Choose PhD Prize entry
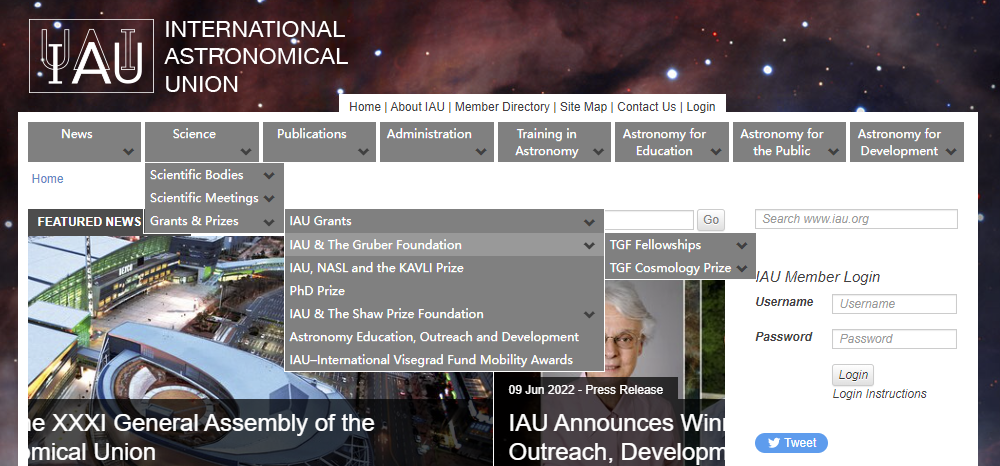The image size is (1000, 466). (x=444, y=290)
